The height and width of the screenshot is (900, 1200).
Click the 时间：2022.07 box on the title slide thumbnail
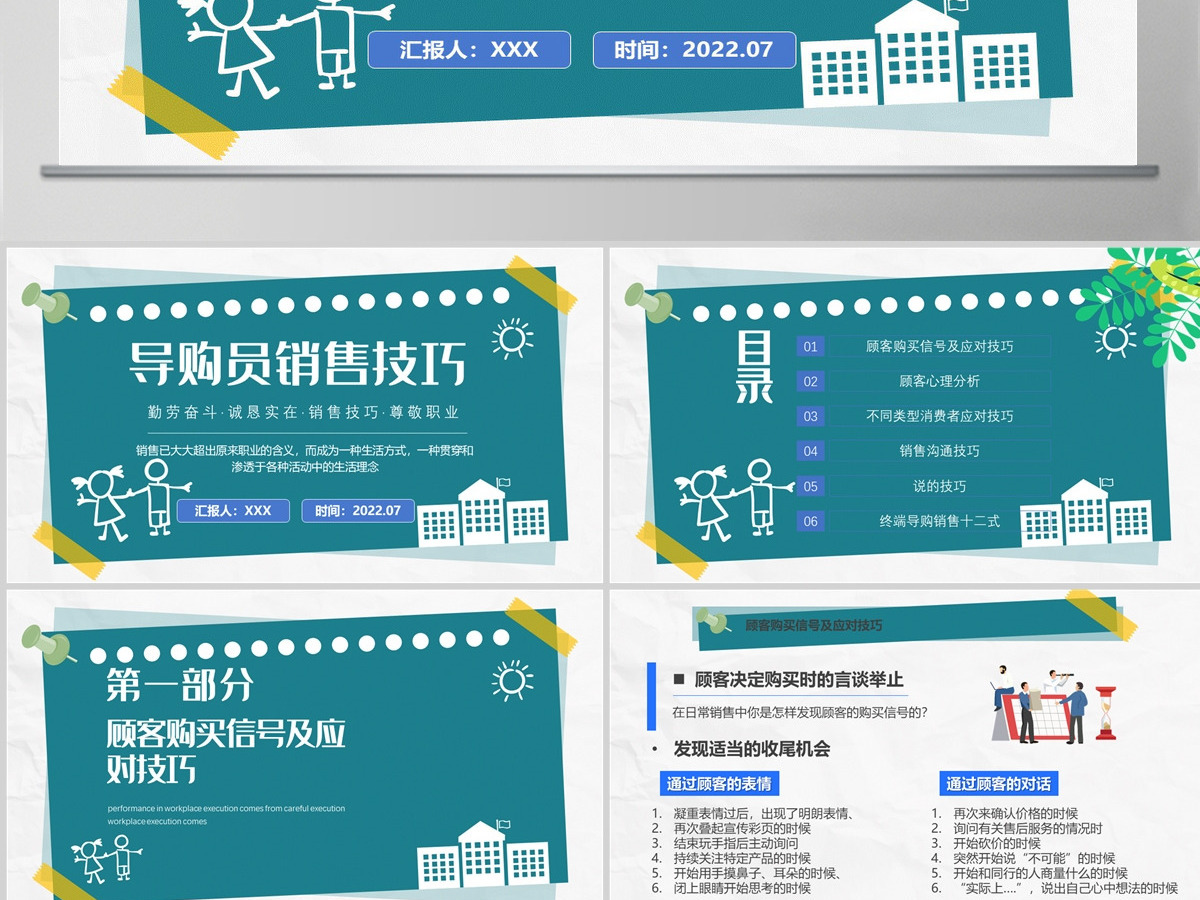[358, 510]
